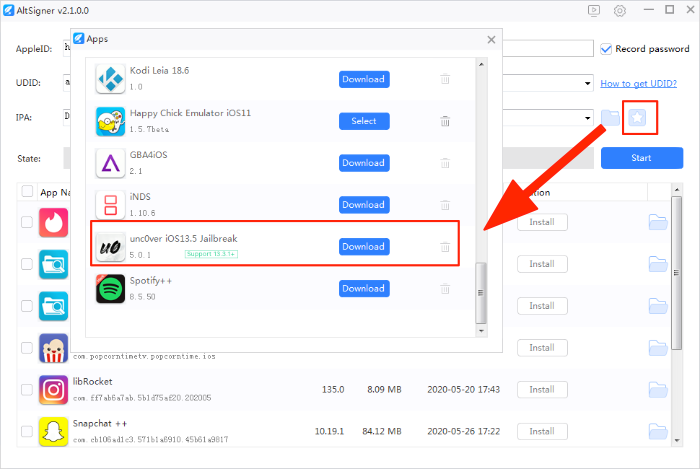700x469 pixels.
Task: Check the popcorn time row checkbox
Action: 27,348
